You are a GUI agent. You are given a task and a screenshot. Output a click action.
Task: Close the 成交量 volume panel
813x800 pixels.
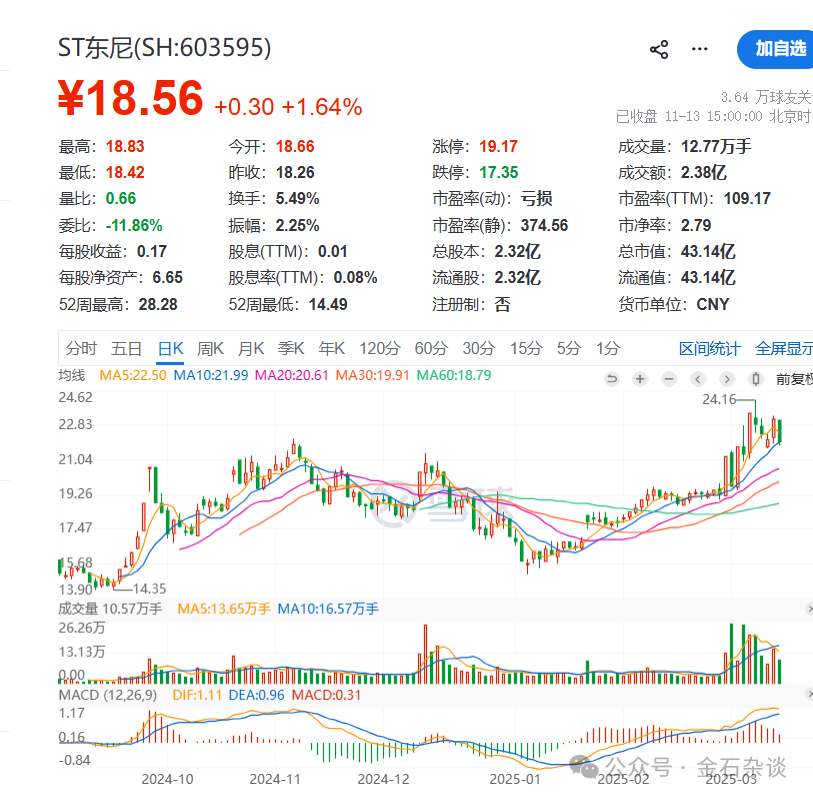[809, 608]
